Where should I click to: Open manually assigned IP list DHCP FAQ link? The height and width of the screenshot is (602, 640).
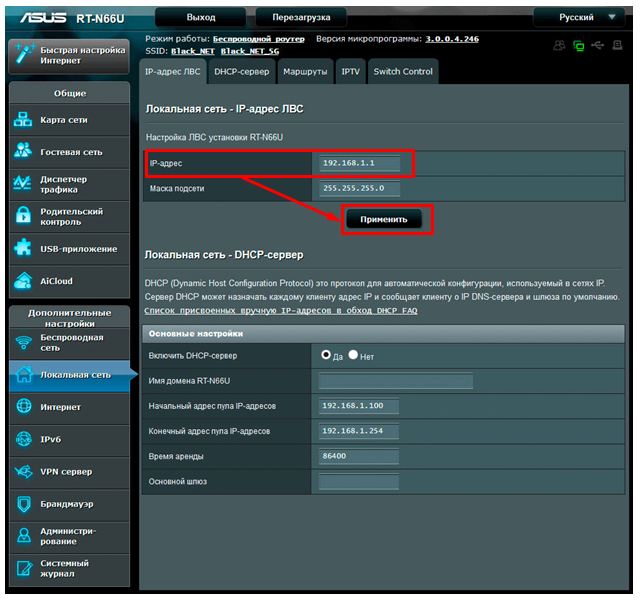(281, 311)
